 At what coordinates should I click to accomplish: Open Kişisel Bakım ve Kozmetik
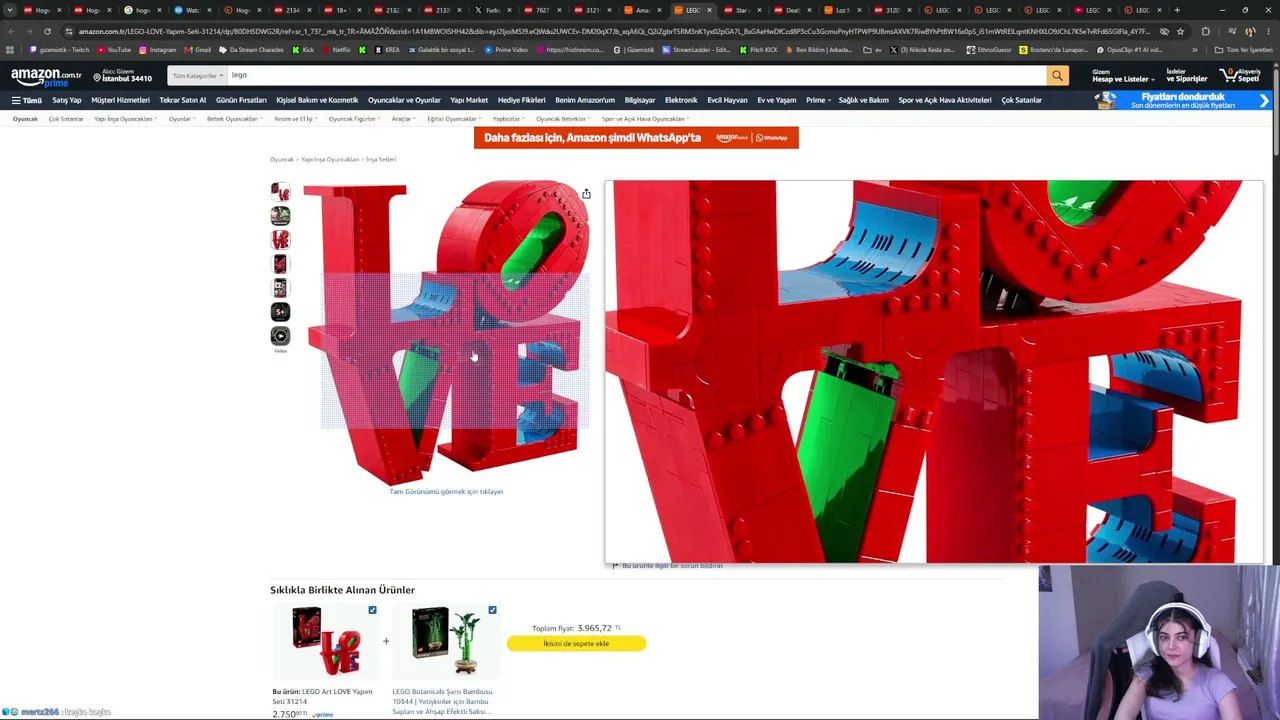click(x=317, y=100)
